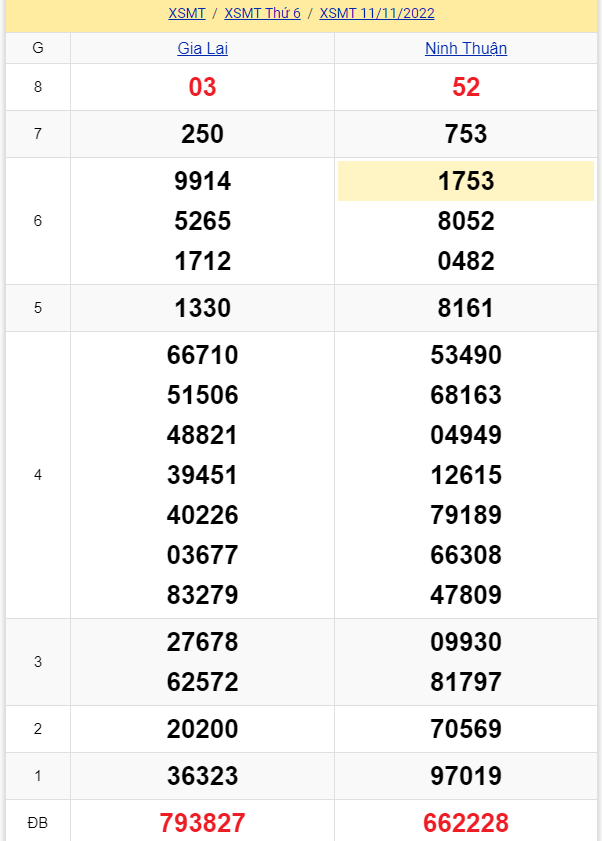602x841 pixels.
Task: Select Gia Lai eighth prize number 03
Action: pyautogui.click(x=202, y=87)
